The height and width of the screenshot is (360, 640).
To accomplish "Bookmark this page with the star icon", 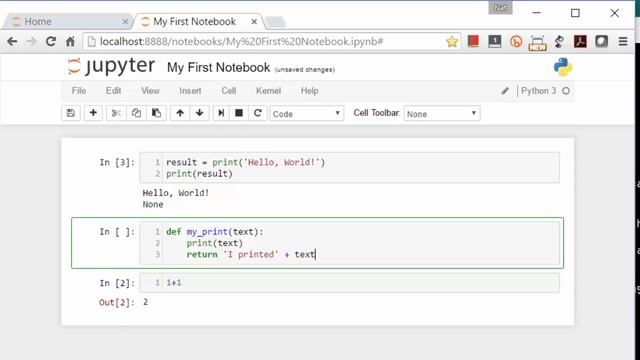I will coord(452,42).
